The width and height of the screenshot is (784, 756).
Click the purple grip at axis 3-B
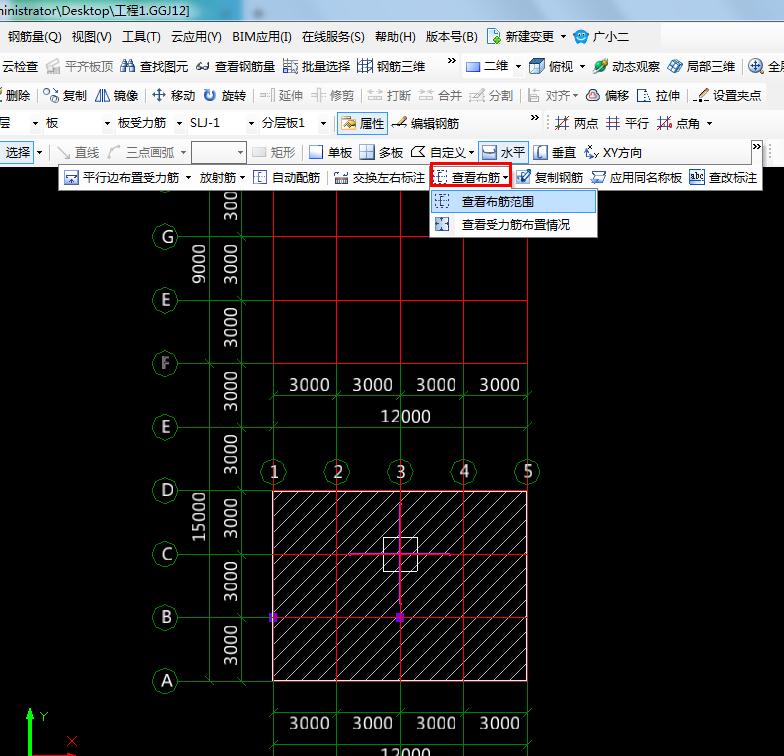point(400,618)
